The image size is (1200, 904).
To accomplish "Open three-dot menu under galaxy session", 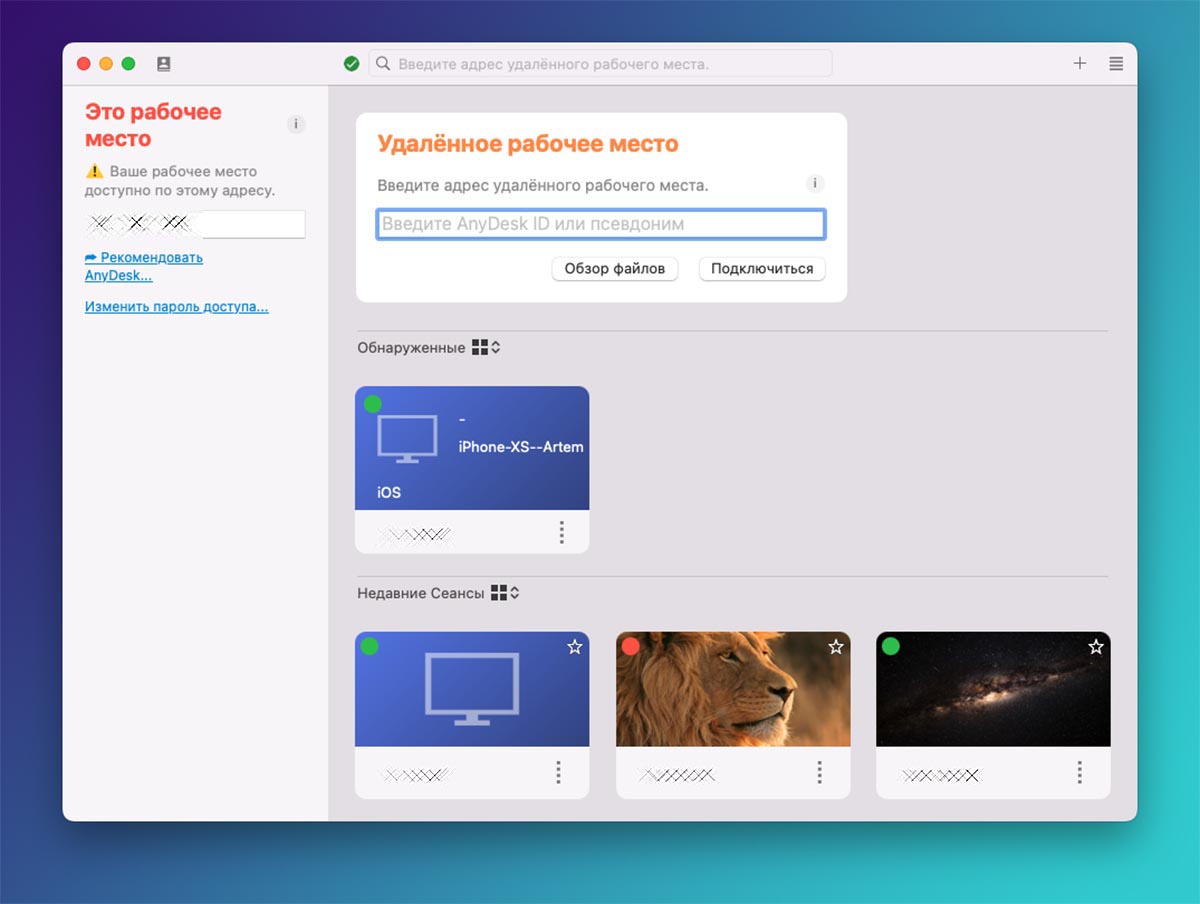I will (1080, 772).
